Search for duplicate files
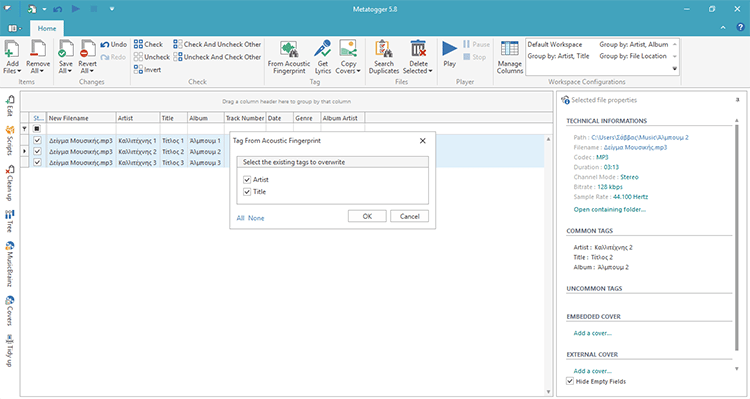Screen dimensions: 750x399 tap(384, 57)
